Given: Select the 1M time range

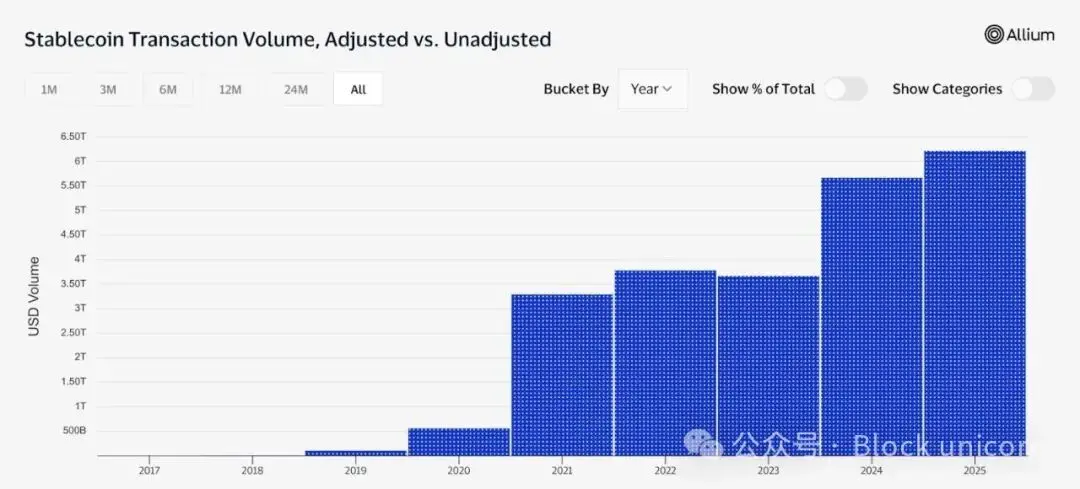Looking at the screenshot, I should [x=49, y=90].
